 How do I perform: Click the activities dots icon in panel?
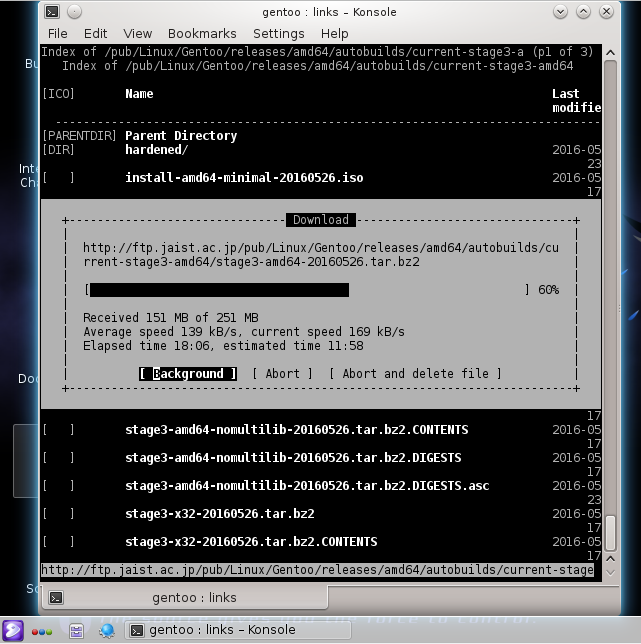pos(42,632)
